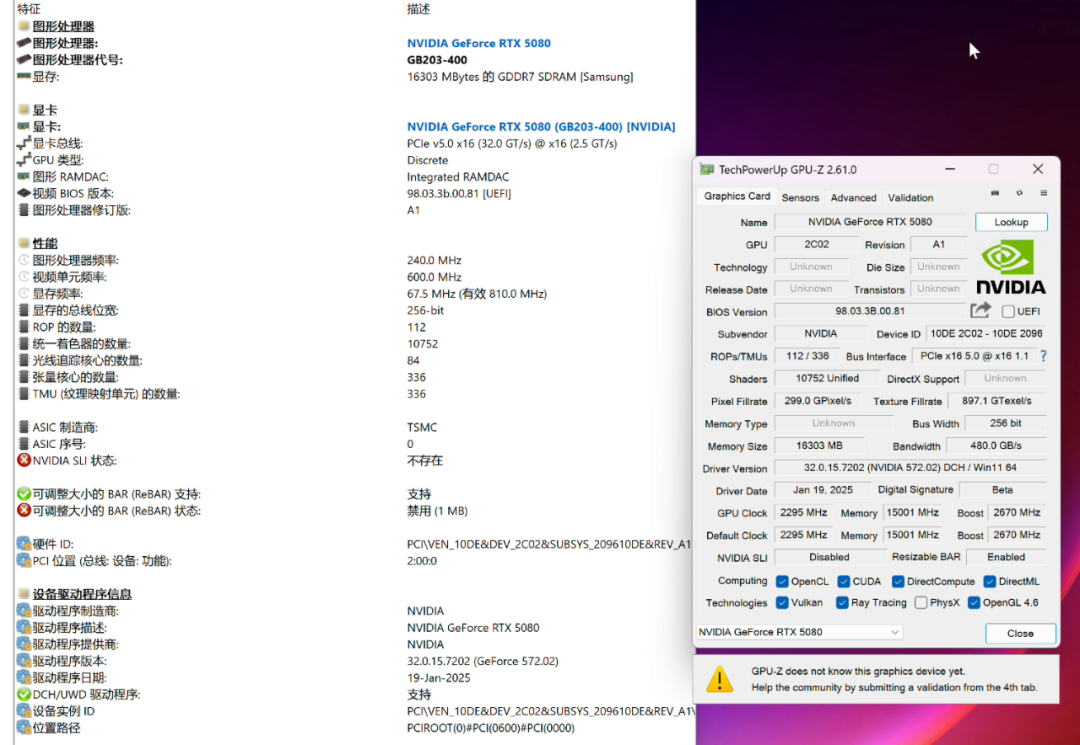This screenshot has height=745, width=1080.
Task: Click the clock icon beside 图形处理器频率
Action: 23,260
